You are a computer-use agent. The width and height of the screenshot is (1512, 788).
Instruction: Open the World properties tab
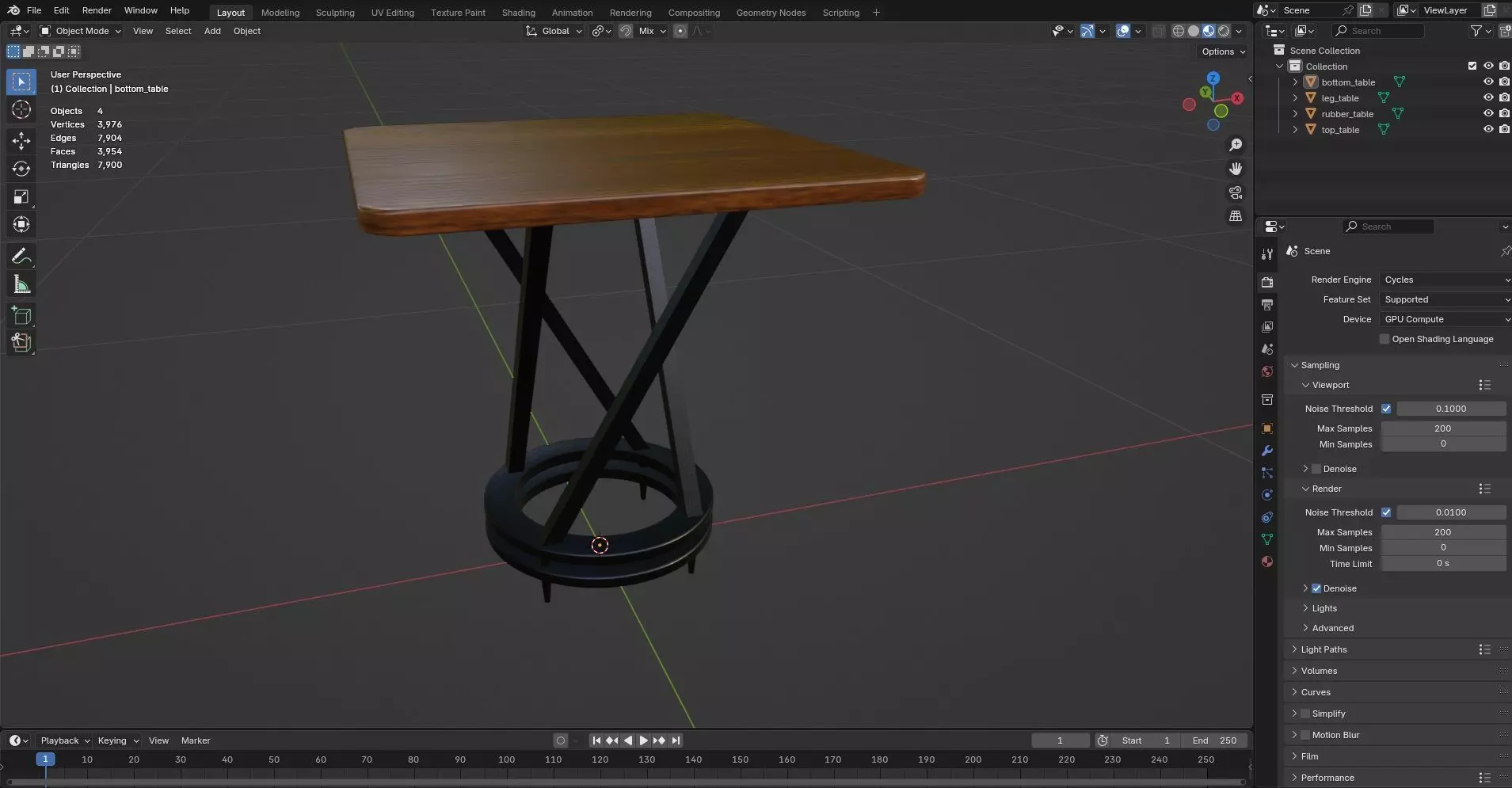[x=1267, y=371]
